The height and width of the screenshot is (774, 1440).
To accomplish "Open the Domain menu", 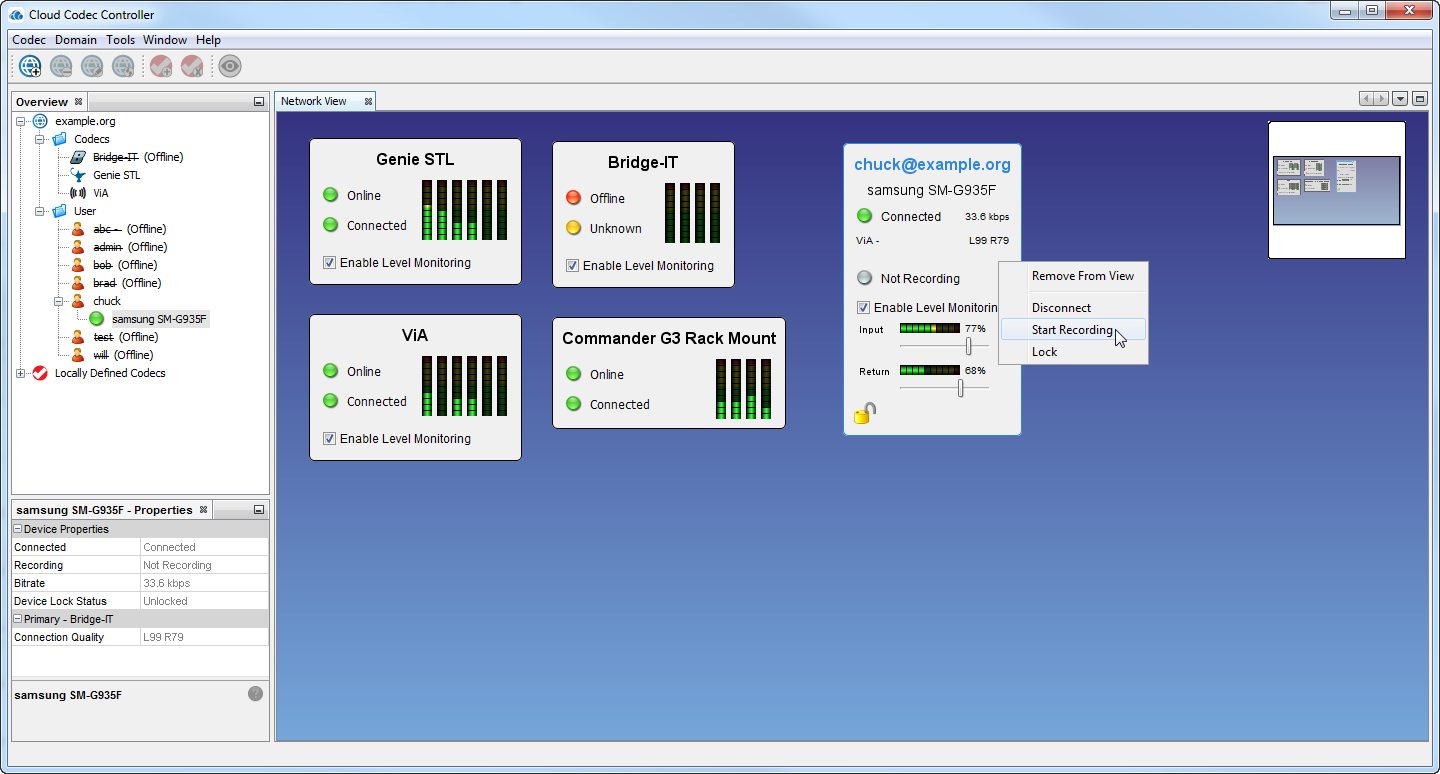I will pyautogui.click(x=76, y=40).
